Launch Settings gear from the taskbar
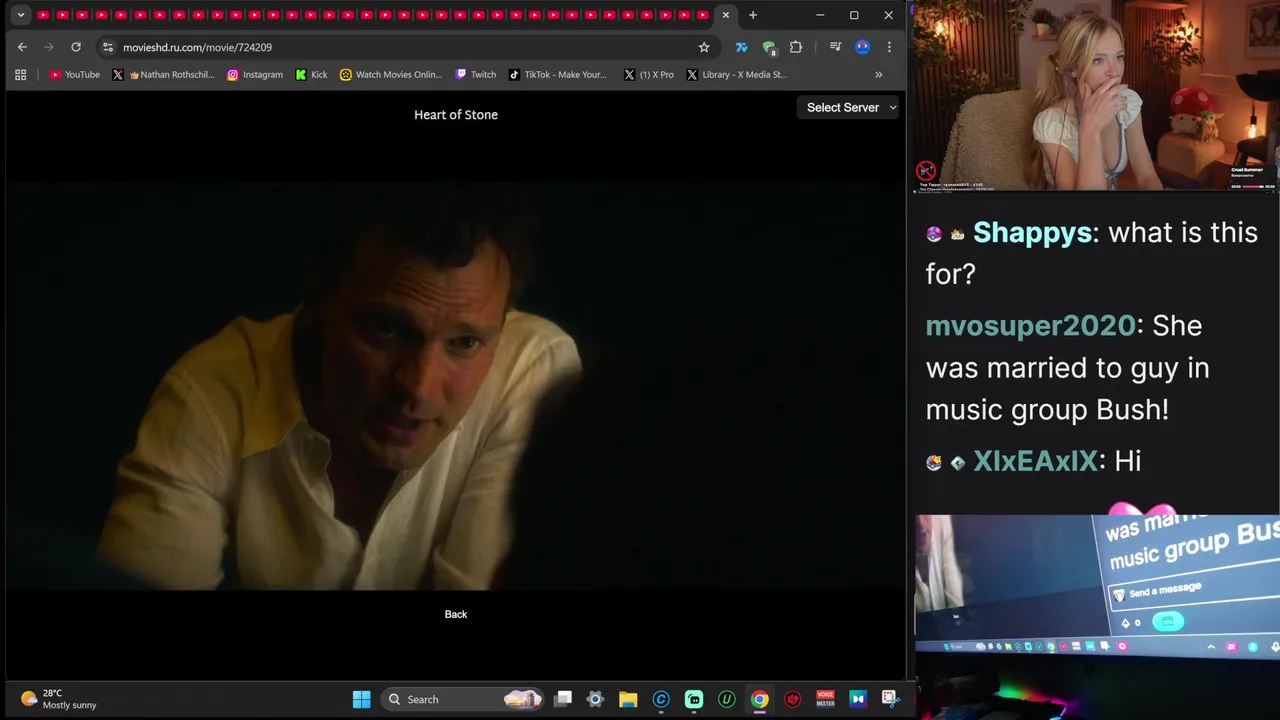Screen dimensions: 1280x720 pos(595,699)
